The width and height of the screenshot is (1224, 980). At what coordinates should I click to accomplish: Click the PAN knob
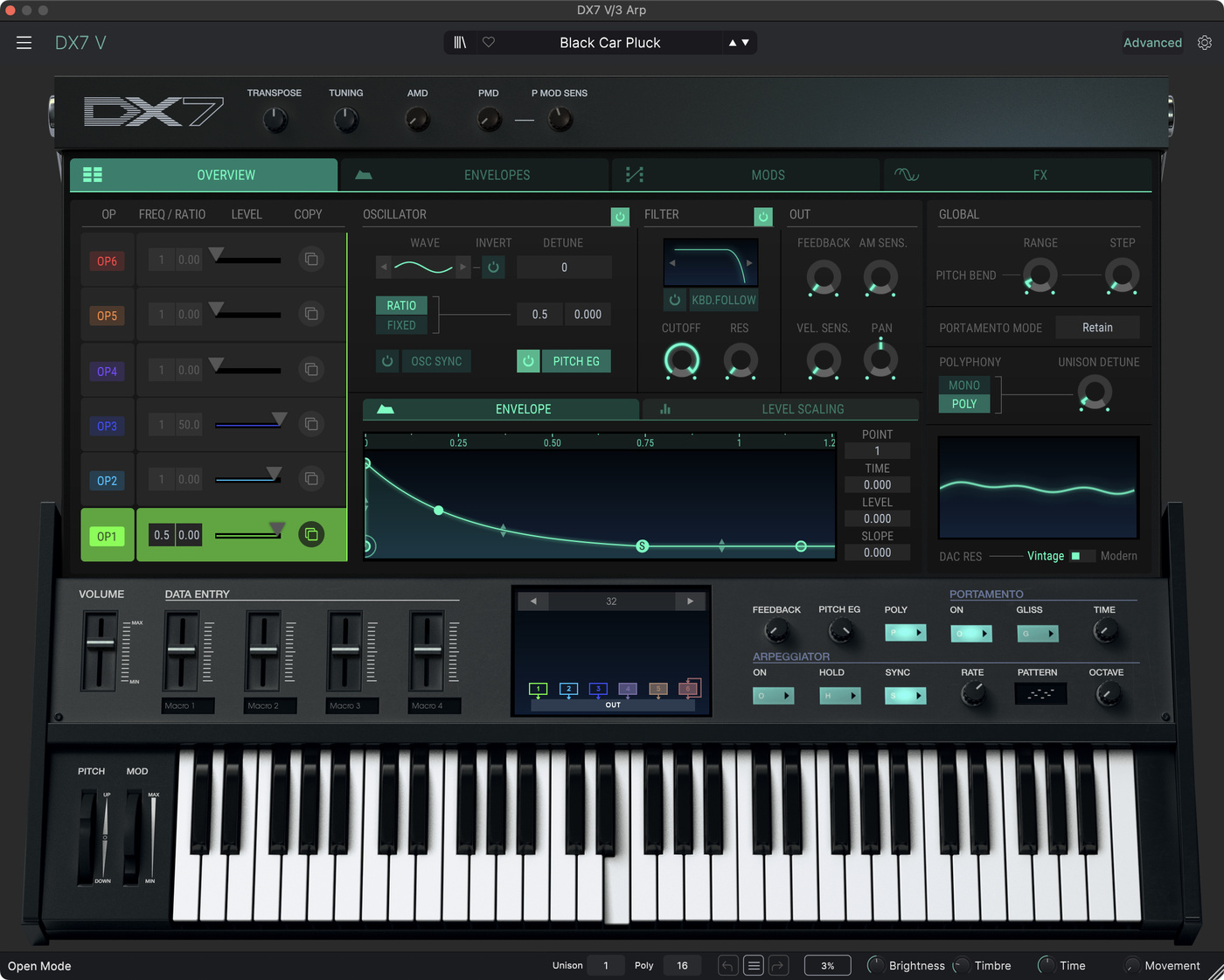click(880, 360)
